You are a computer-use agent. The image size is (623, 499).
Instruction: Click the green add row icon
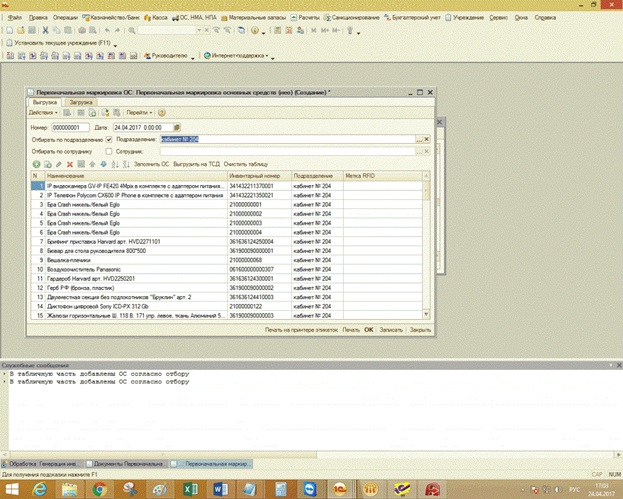pyautogui.click(x=36, y=164)
